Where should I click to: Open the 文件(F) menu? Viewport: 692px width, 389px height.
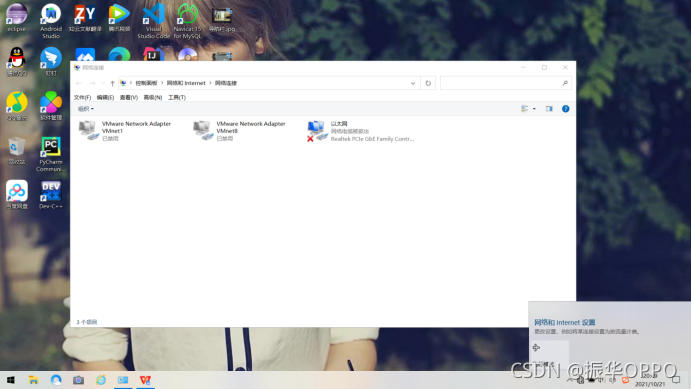coord(82,97)
